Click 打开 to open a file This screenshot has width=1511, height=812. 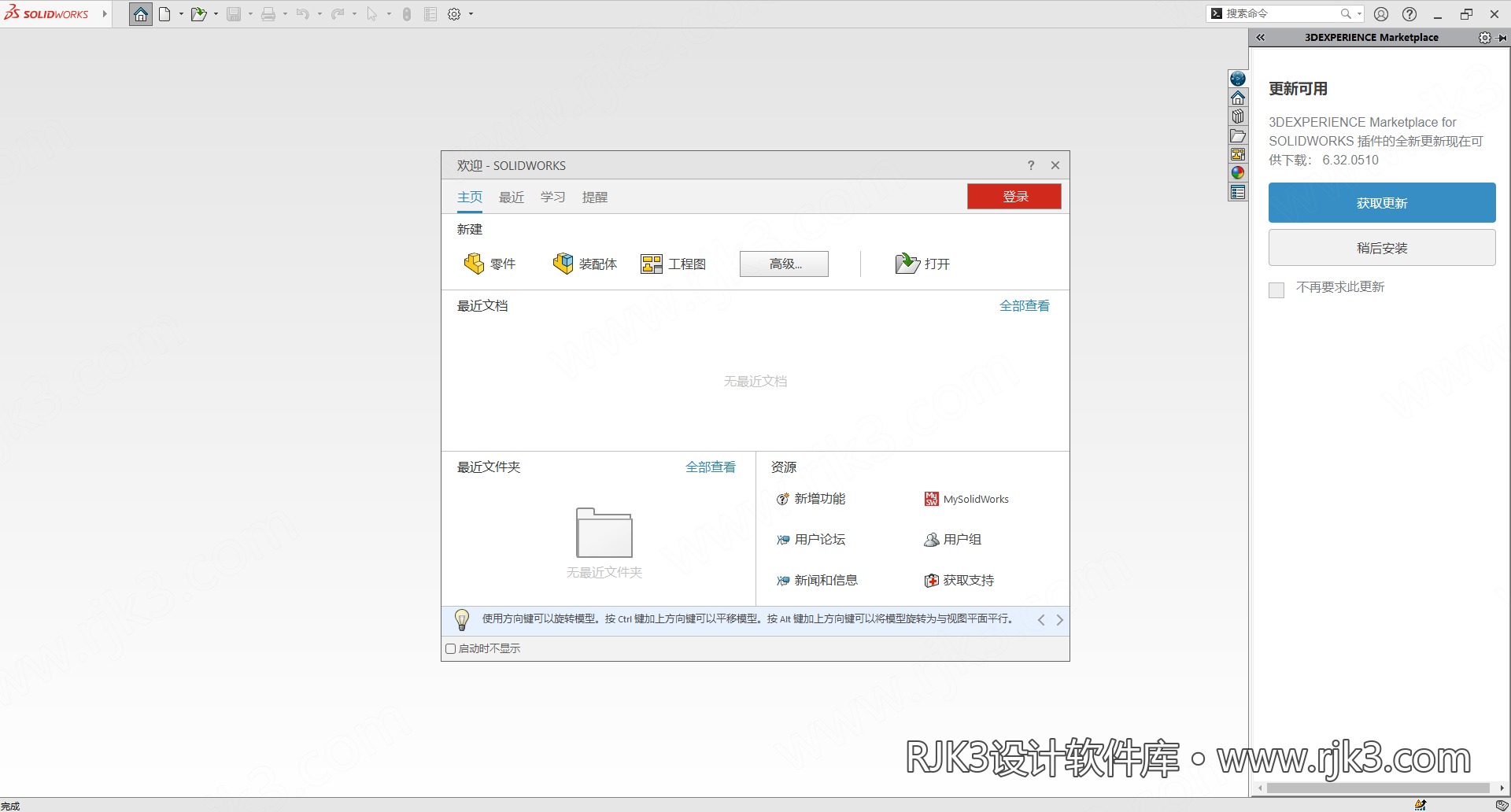tap(922, 264)
